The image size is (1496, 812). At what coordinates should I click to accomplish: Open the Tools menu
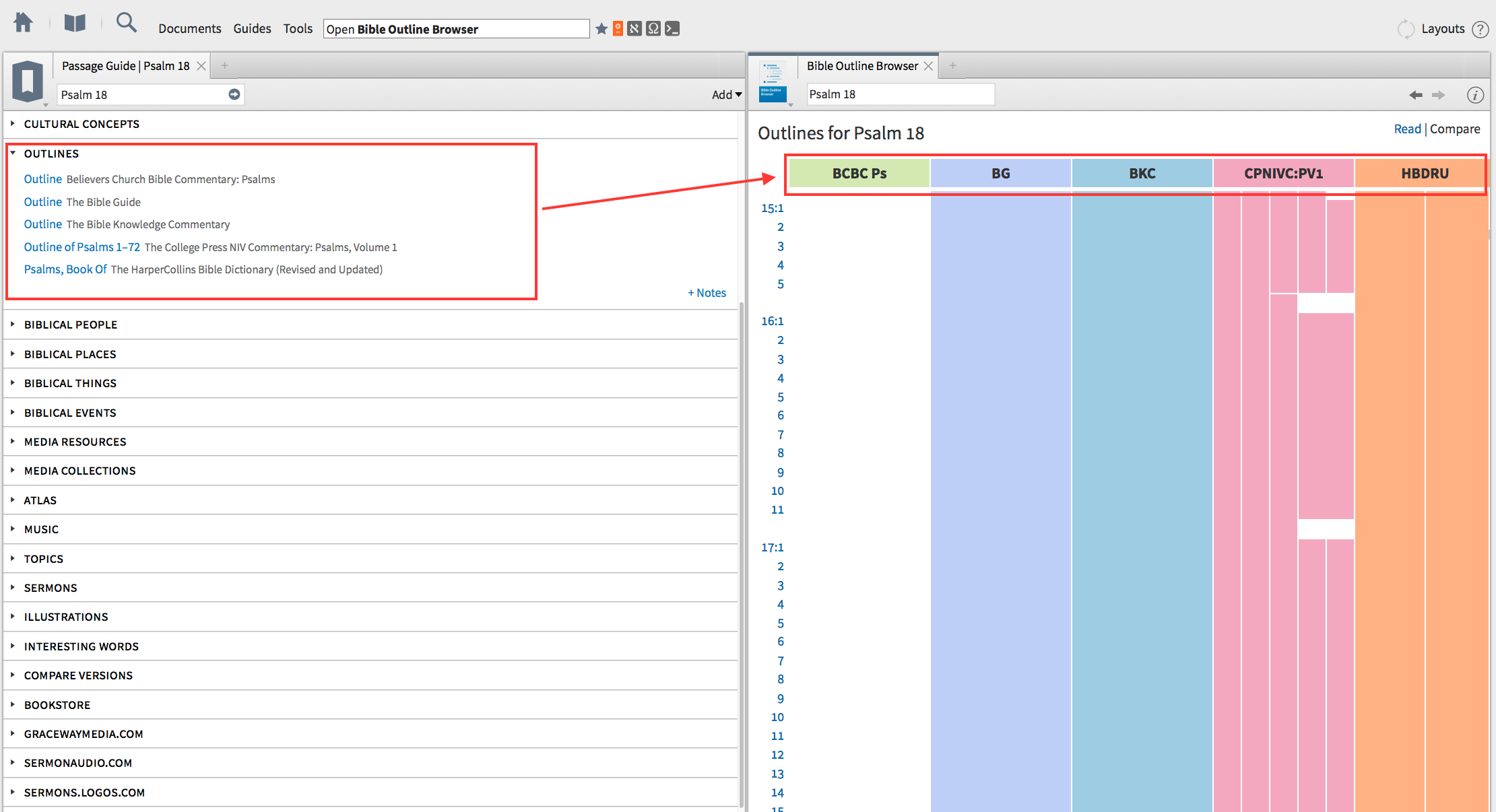[298, 28]
